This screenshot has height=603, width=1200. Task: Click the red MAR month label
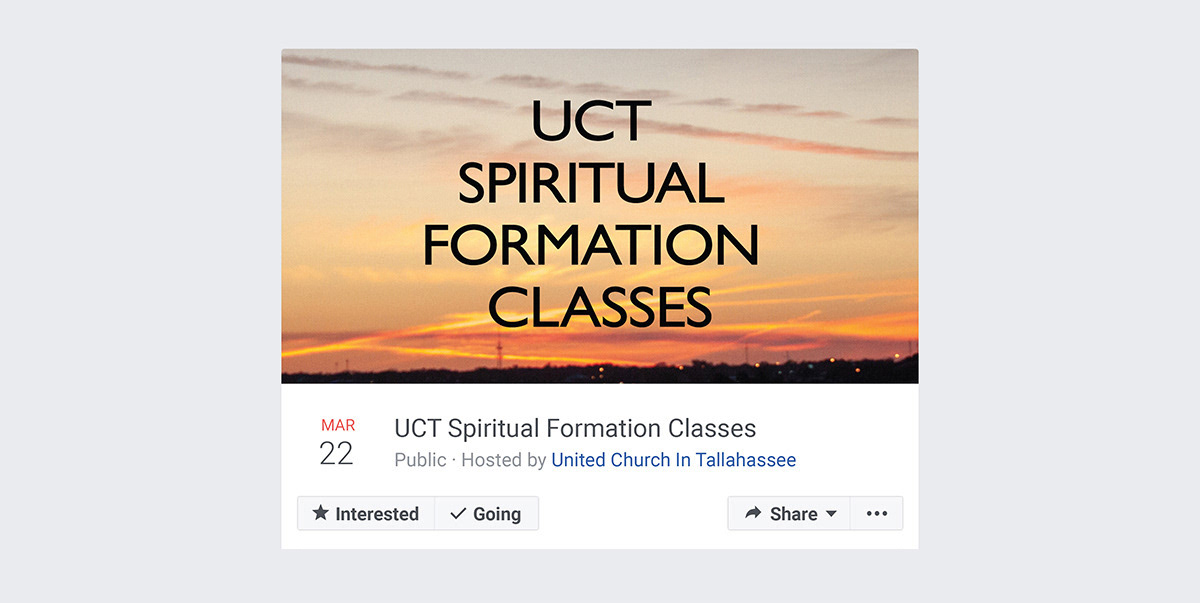338,426
